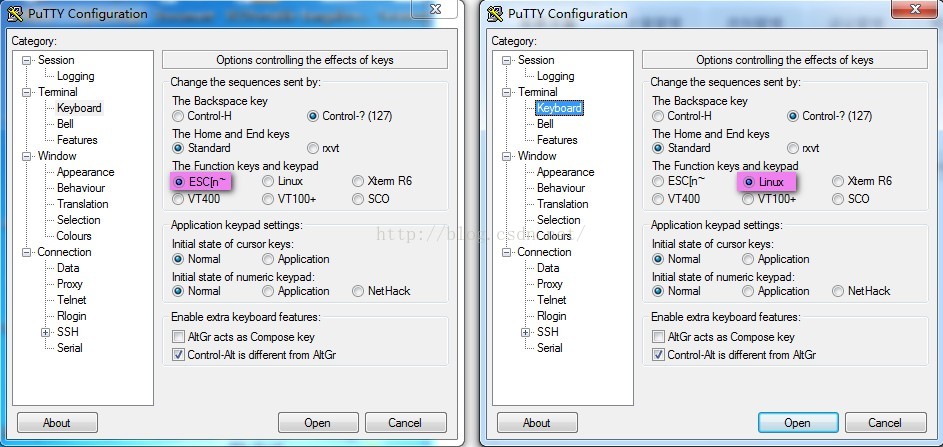Click Cancel button in left window

coord(405,423)
